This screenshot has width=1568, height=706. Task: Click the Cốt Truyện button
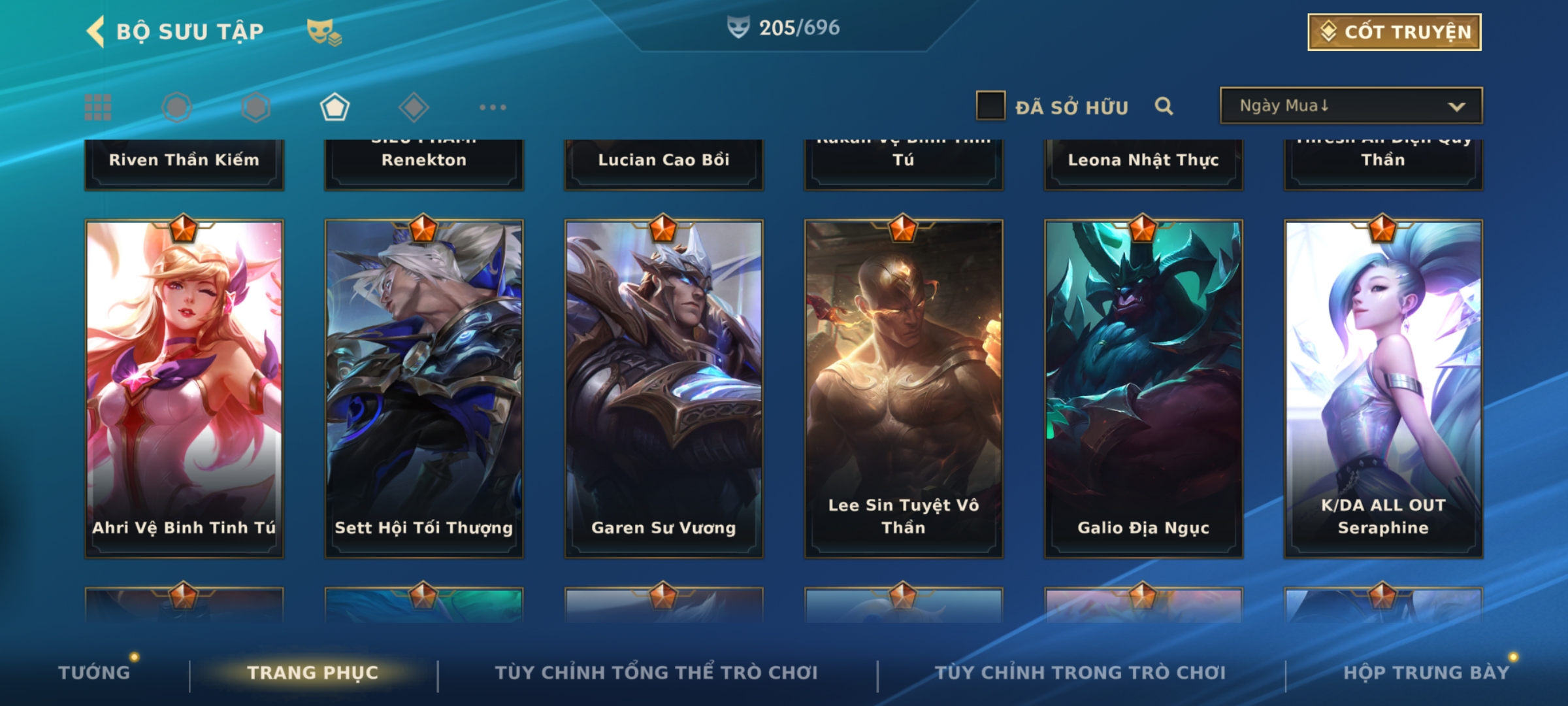click(1394, 32)
